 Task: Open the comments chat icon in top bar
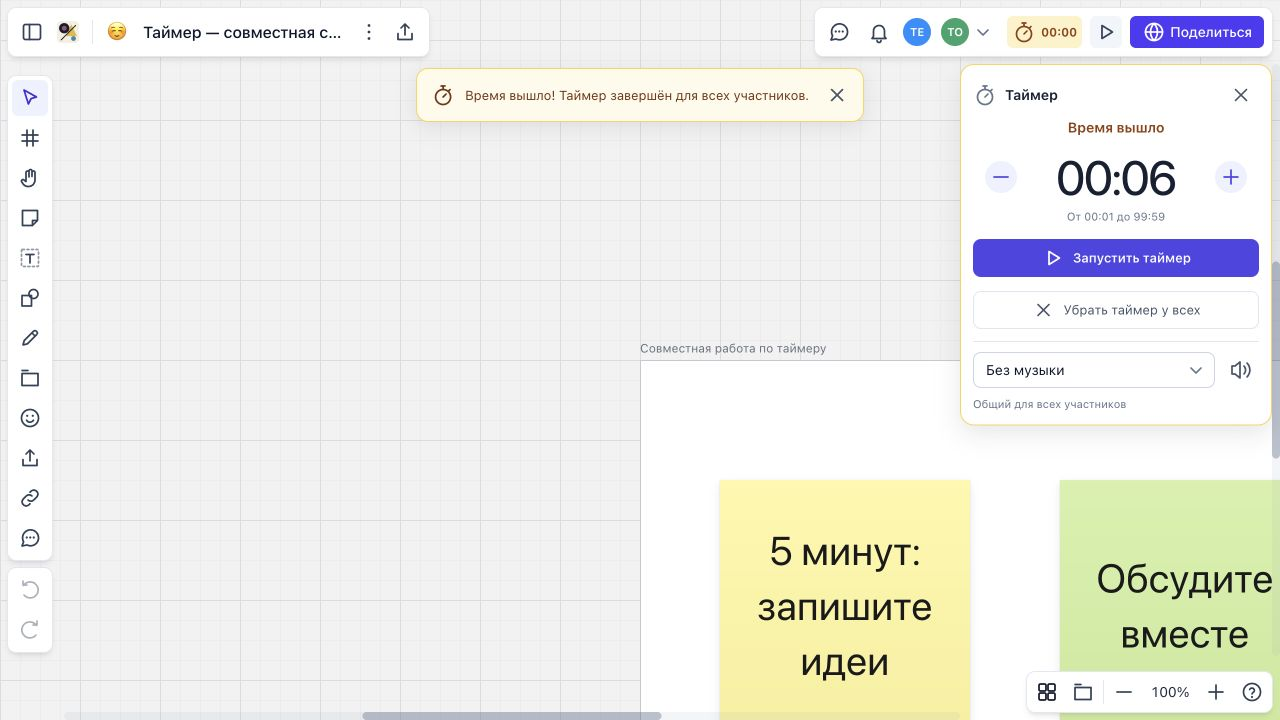point(840,32)
